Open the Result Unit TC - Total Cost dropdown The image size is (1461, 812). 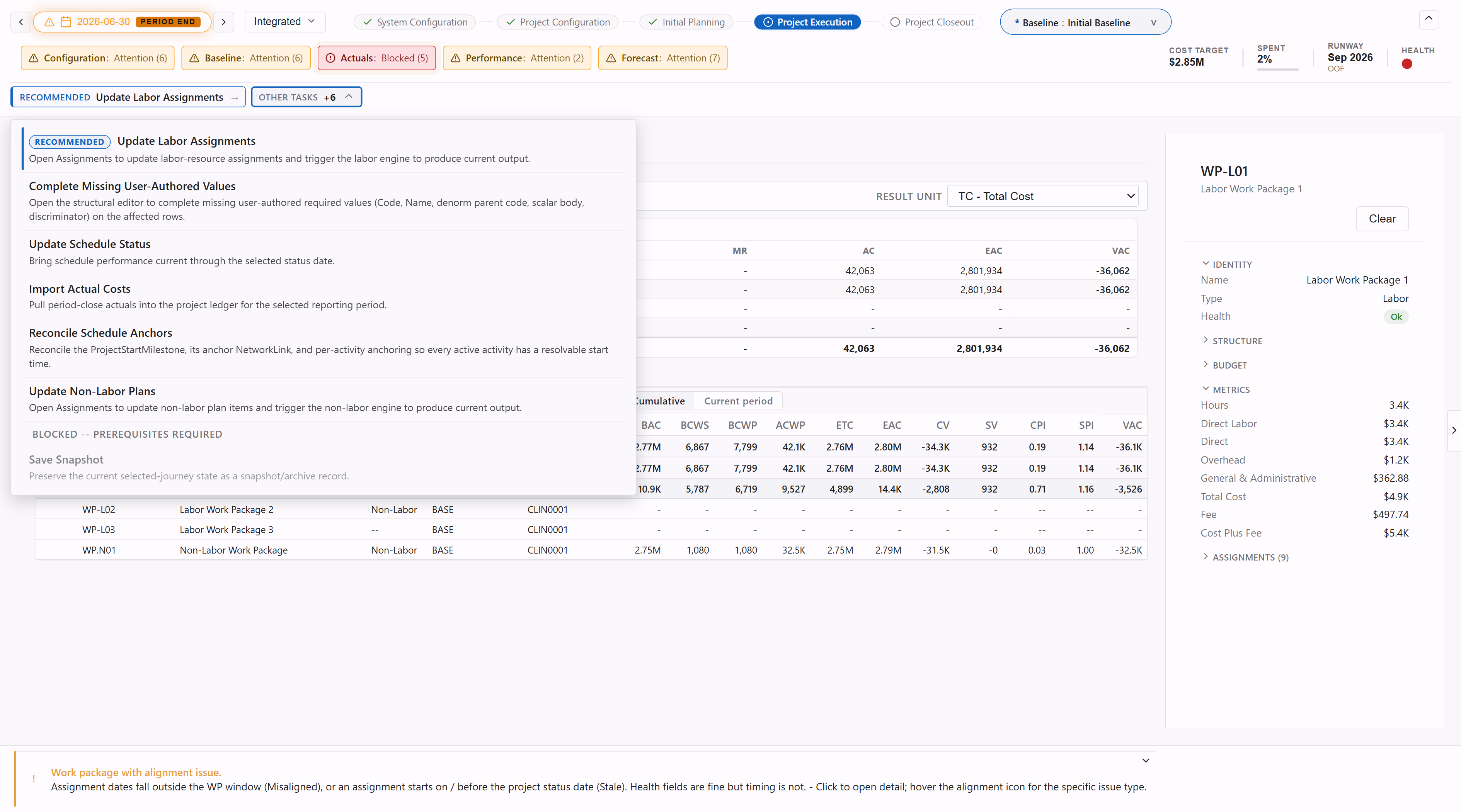pyautogui.click(x=1042, y=196)
